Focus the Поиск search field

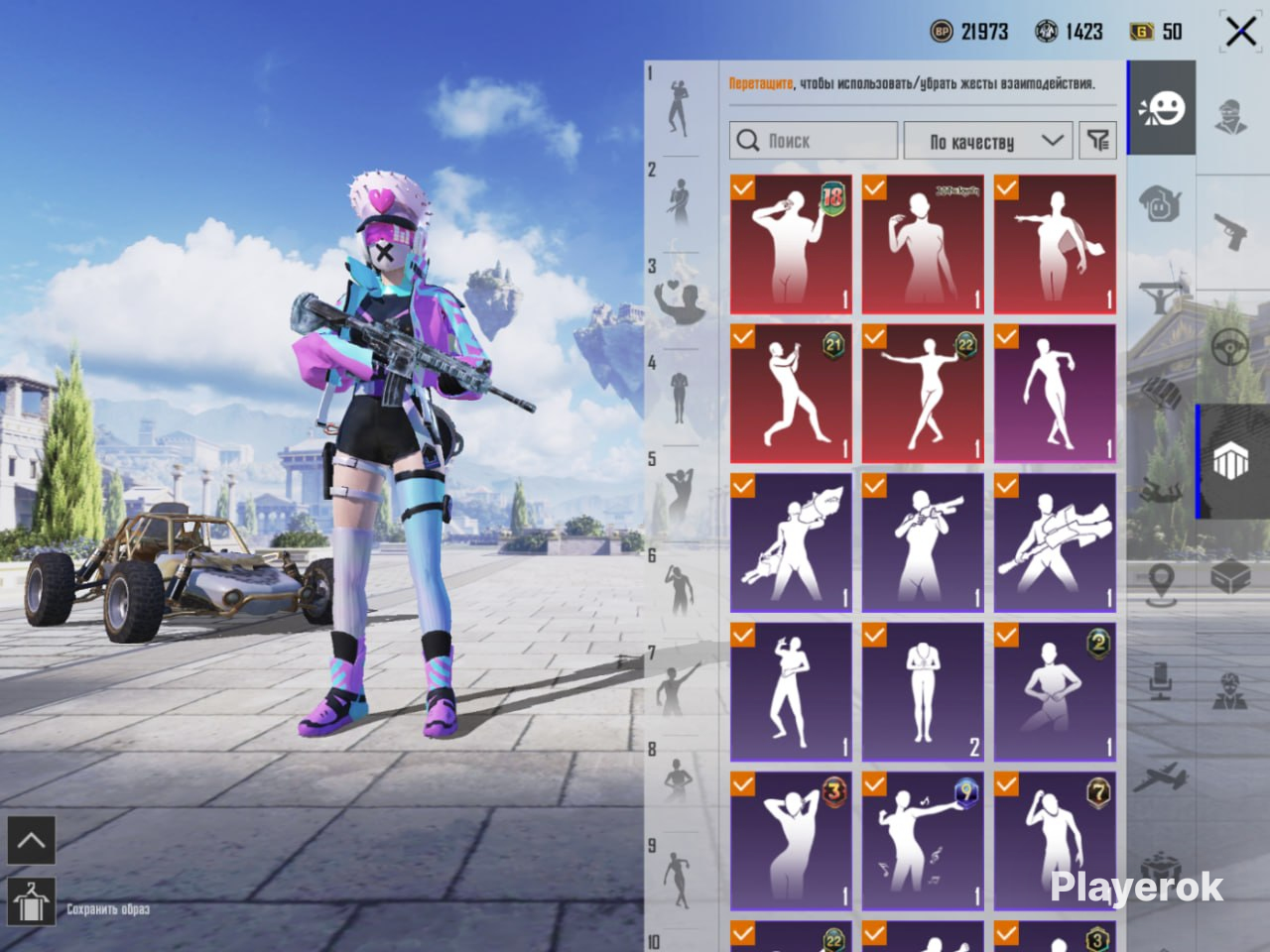[814, 141]
